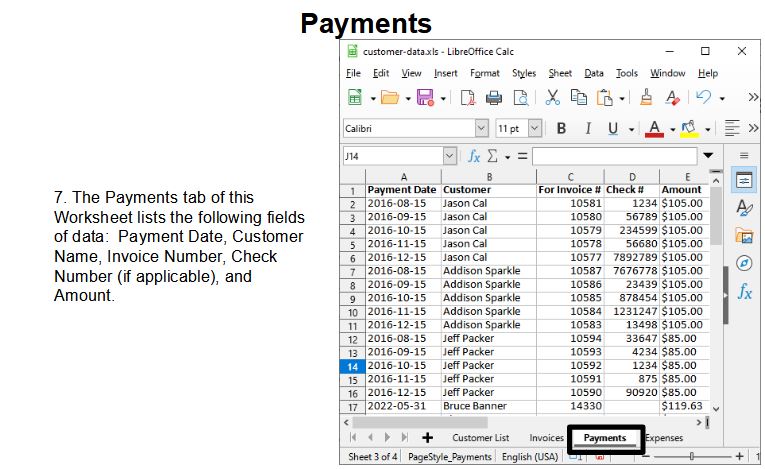765x469 pixels.
Task: Switch to Invoices sheet tab
Action: click(x=546, y=438)
